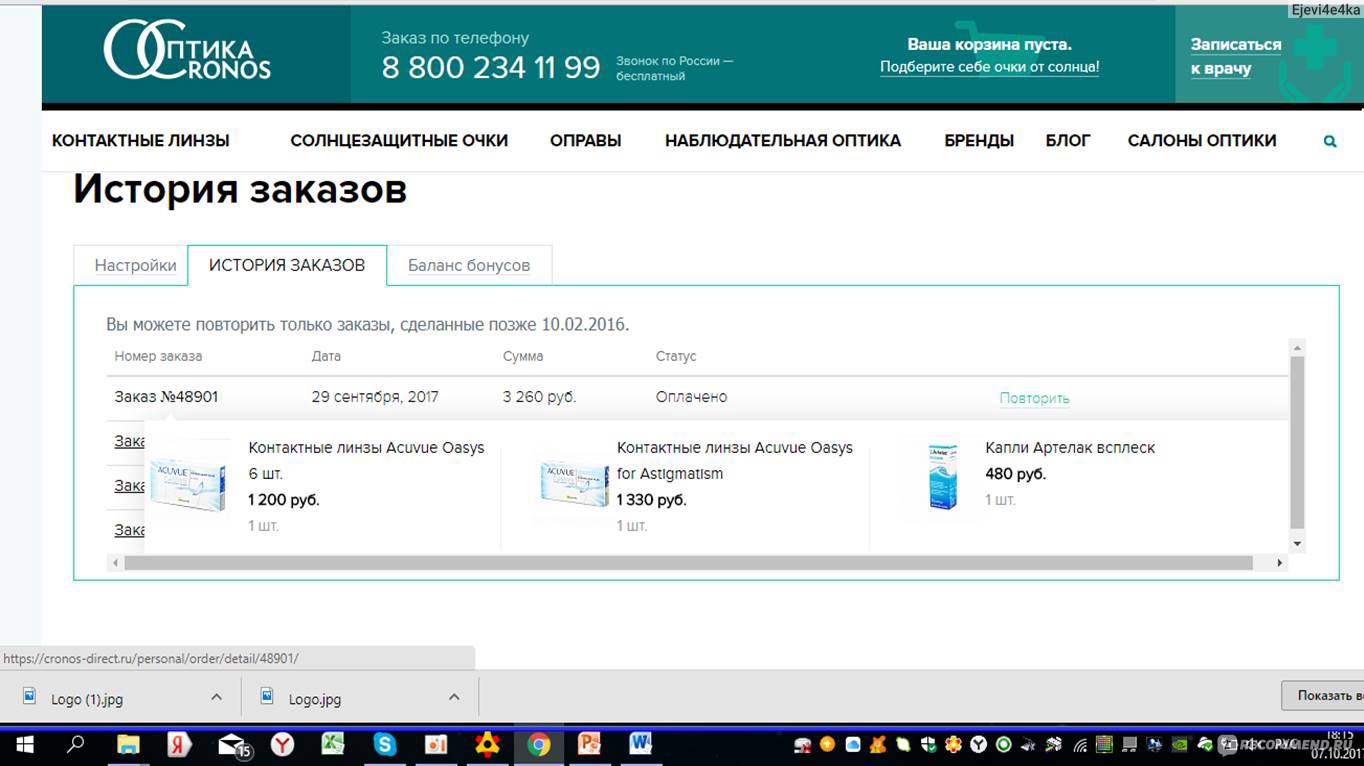Click the История заказов page heading
Screen dimensions: 1364x766
pyautogui.click(x=240, y=189)
